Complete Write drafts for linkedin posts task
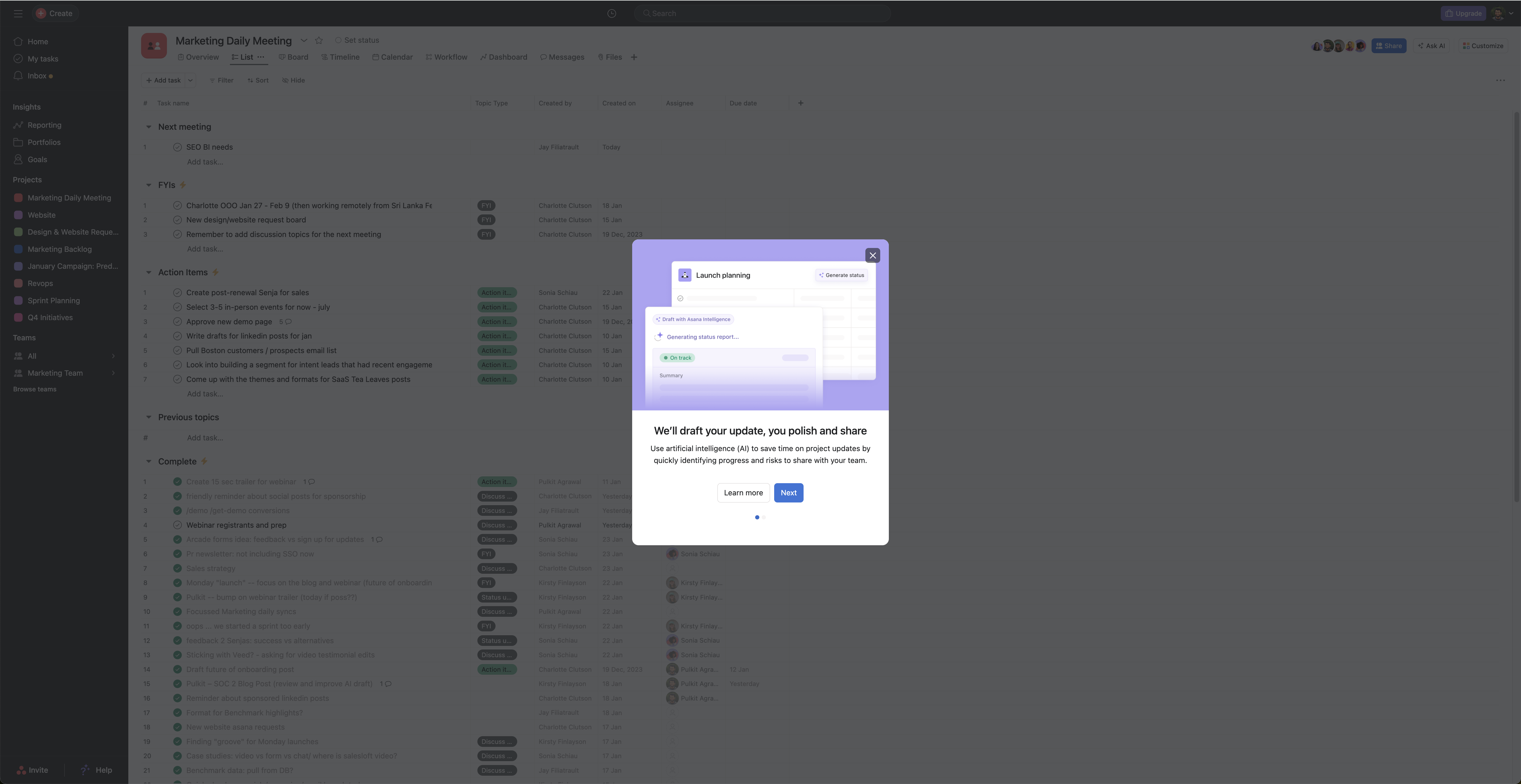 [x=177, y=336]
